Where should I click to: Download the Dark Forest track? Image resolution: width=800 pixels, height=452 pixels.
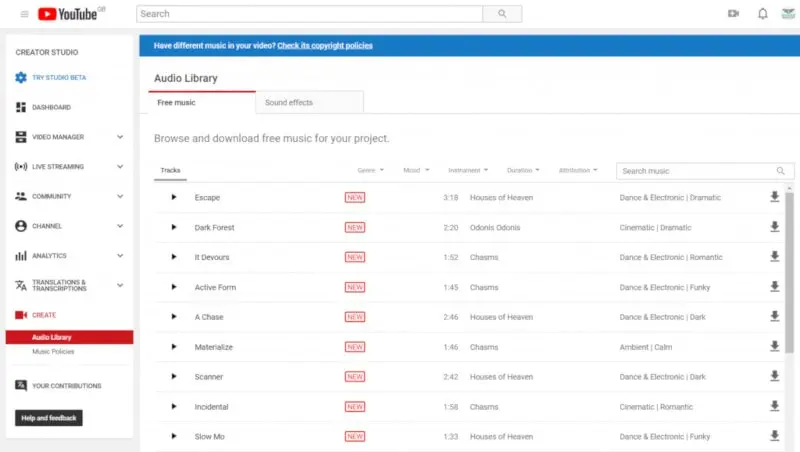click(774, 227)
